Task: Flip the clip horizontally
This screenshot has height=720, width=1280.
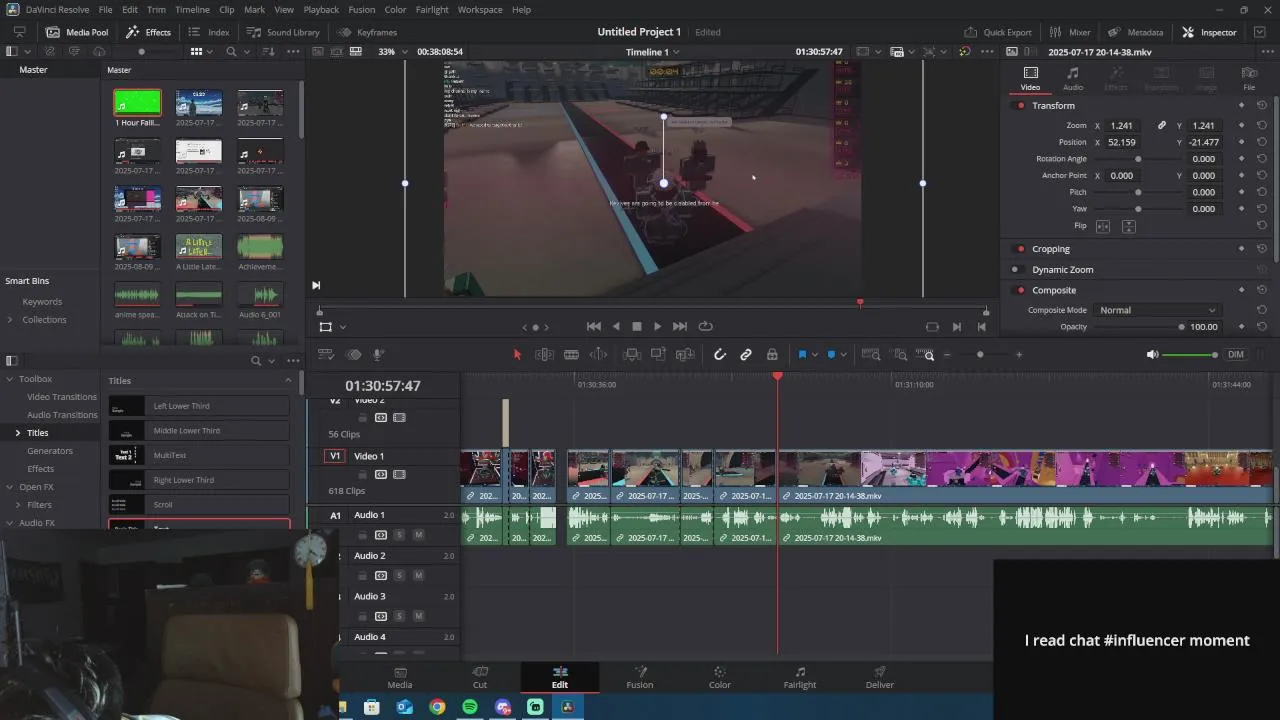Action: 1104,227
